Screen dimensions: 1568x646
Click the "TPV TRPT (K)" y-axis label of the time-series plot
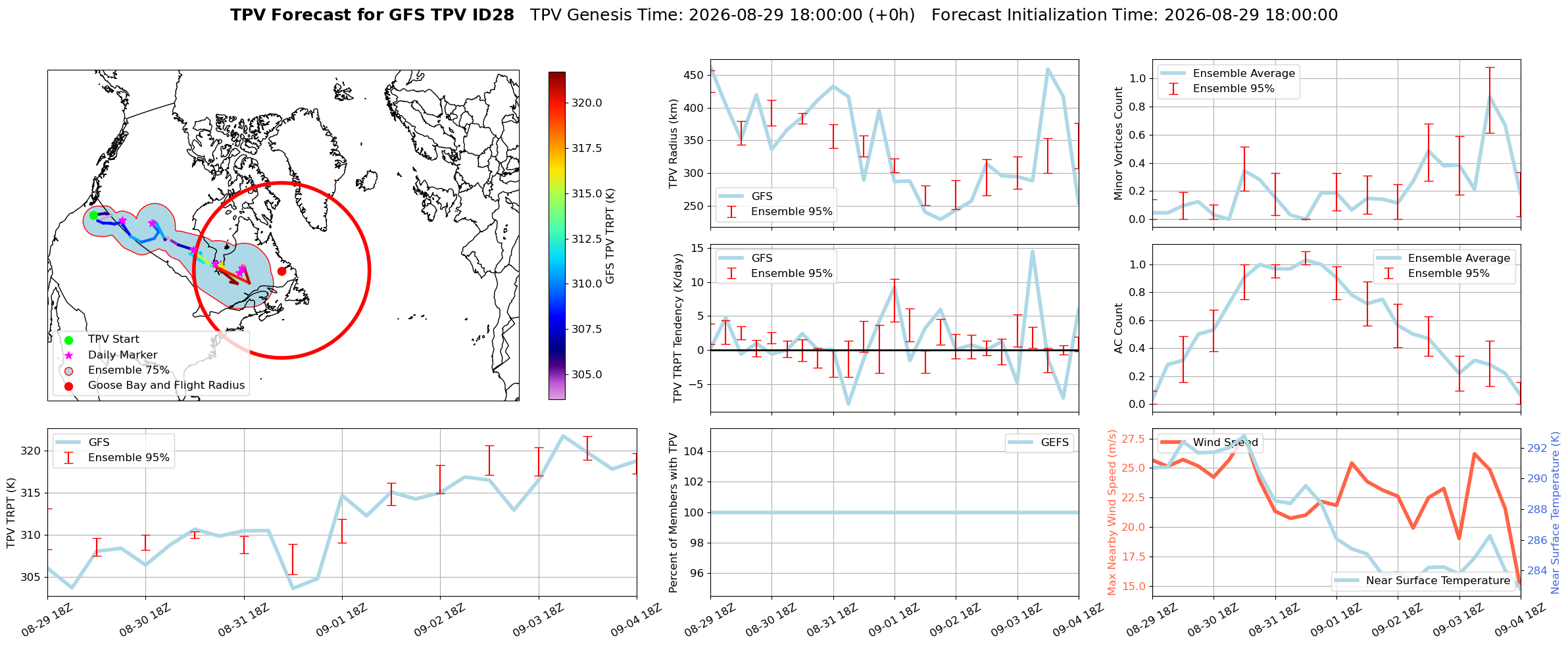click(x=11, y=513)
